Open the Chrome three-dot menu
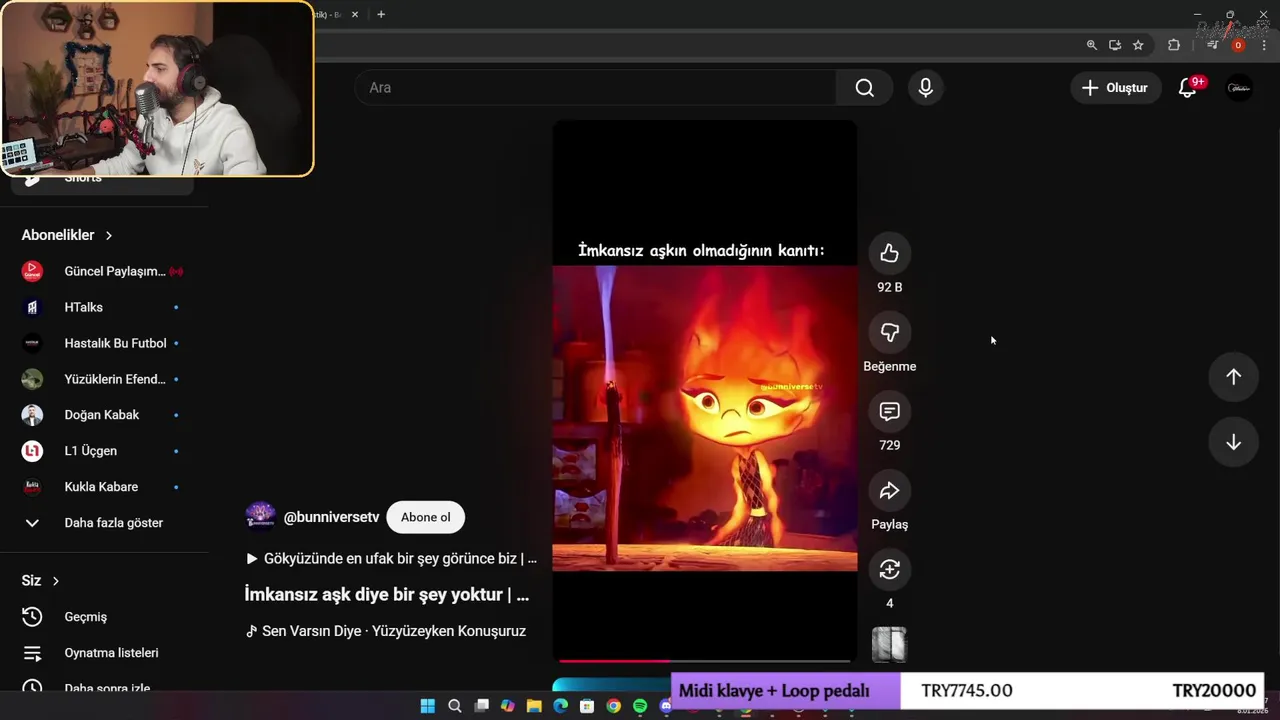Screen dimensions: 1280x720 pyautogui.click(x=1264, y=45)
